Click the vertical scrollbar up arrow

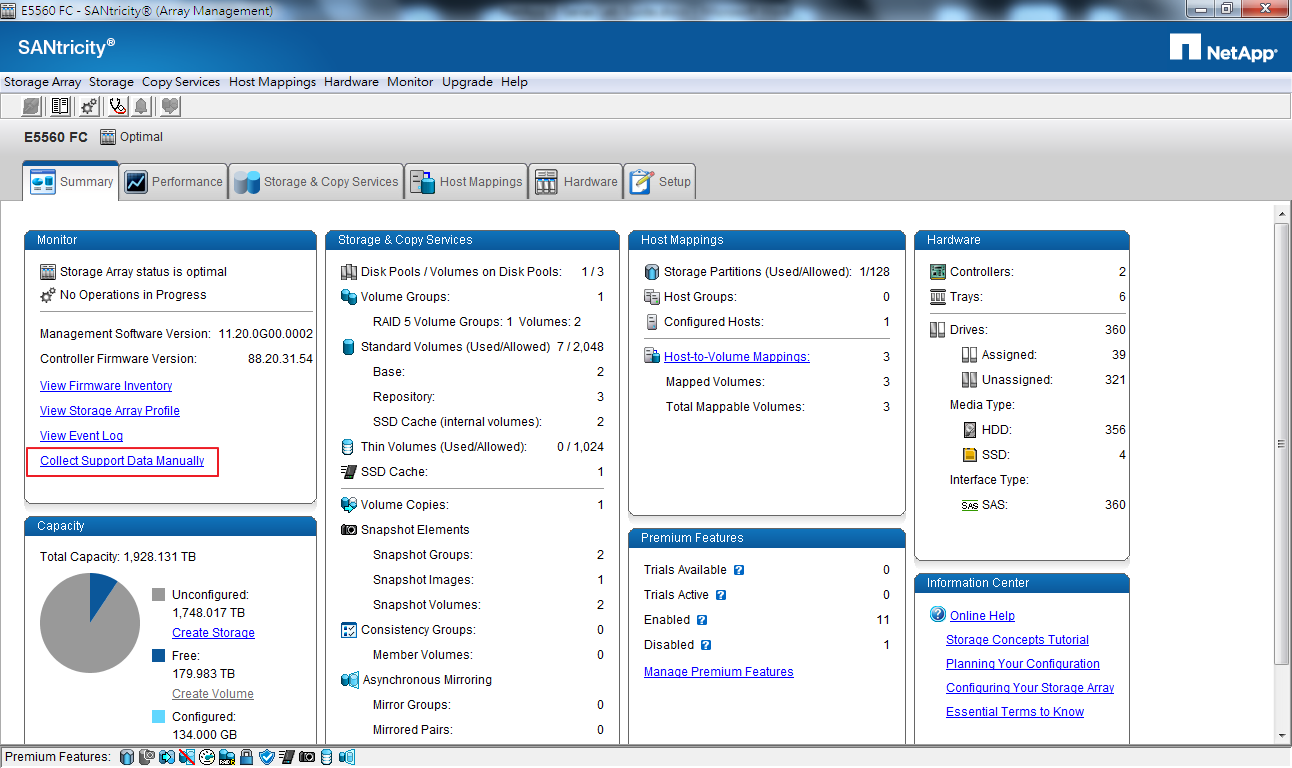coord(1282,213)
